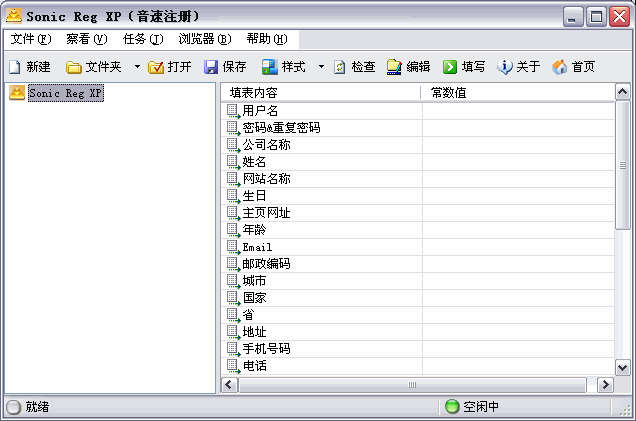Click the 打开 (Open) toolbar icon

tap(156, 67)
